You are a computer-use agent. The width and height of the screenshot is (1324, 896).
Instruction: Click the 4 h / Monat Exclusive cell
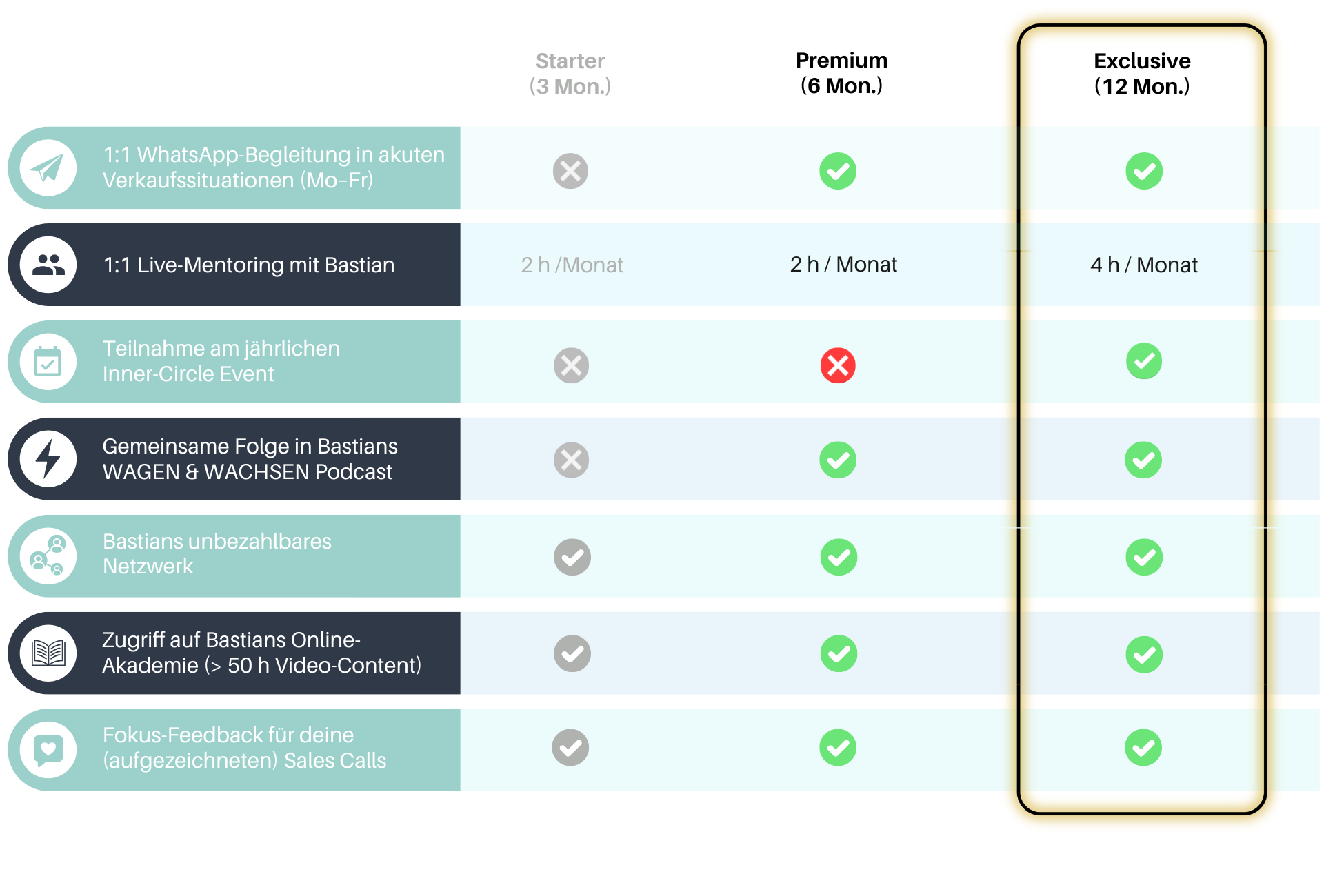tap(1144, 265)
